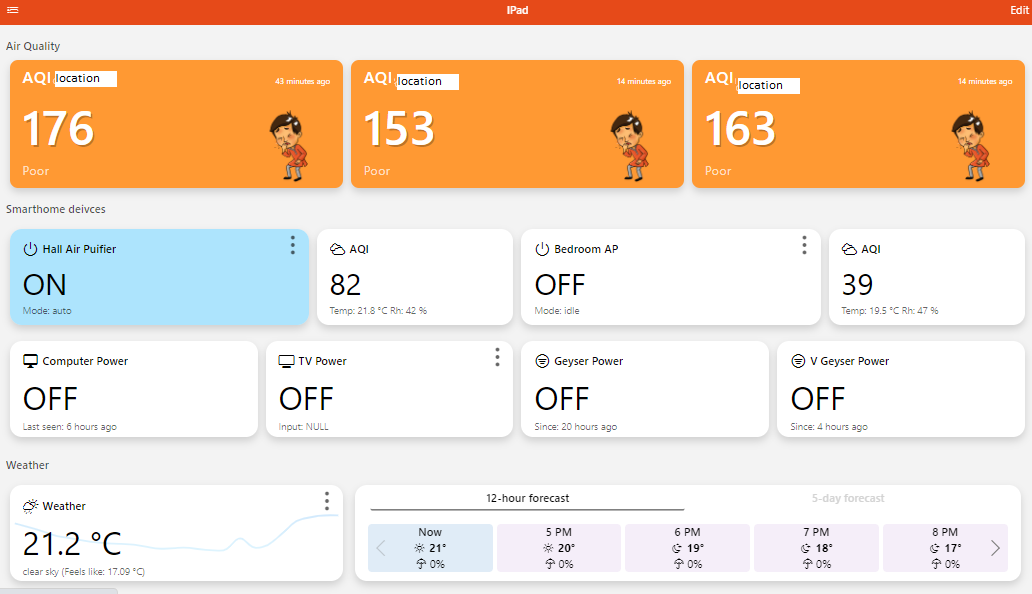Select the 12-hour forecast tab
1032x594 pixels.
[527, 498]
